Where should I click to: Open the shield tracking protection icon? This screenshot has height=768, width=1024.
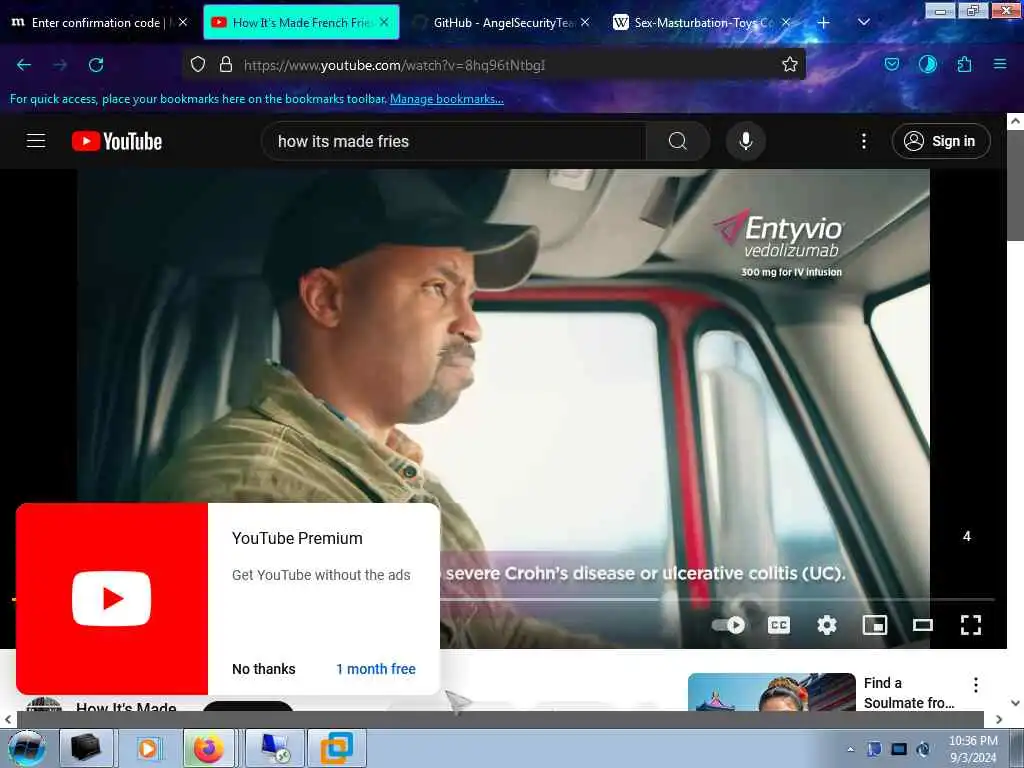click(x=198, y=64)
